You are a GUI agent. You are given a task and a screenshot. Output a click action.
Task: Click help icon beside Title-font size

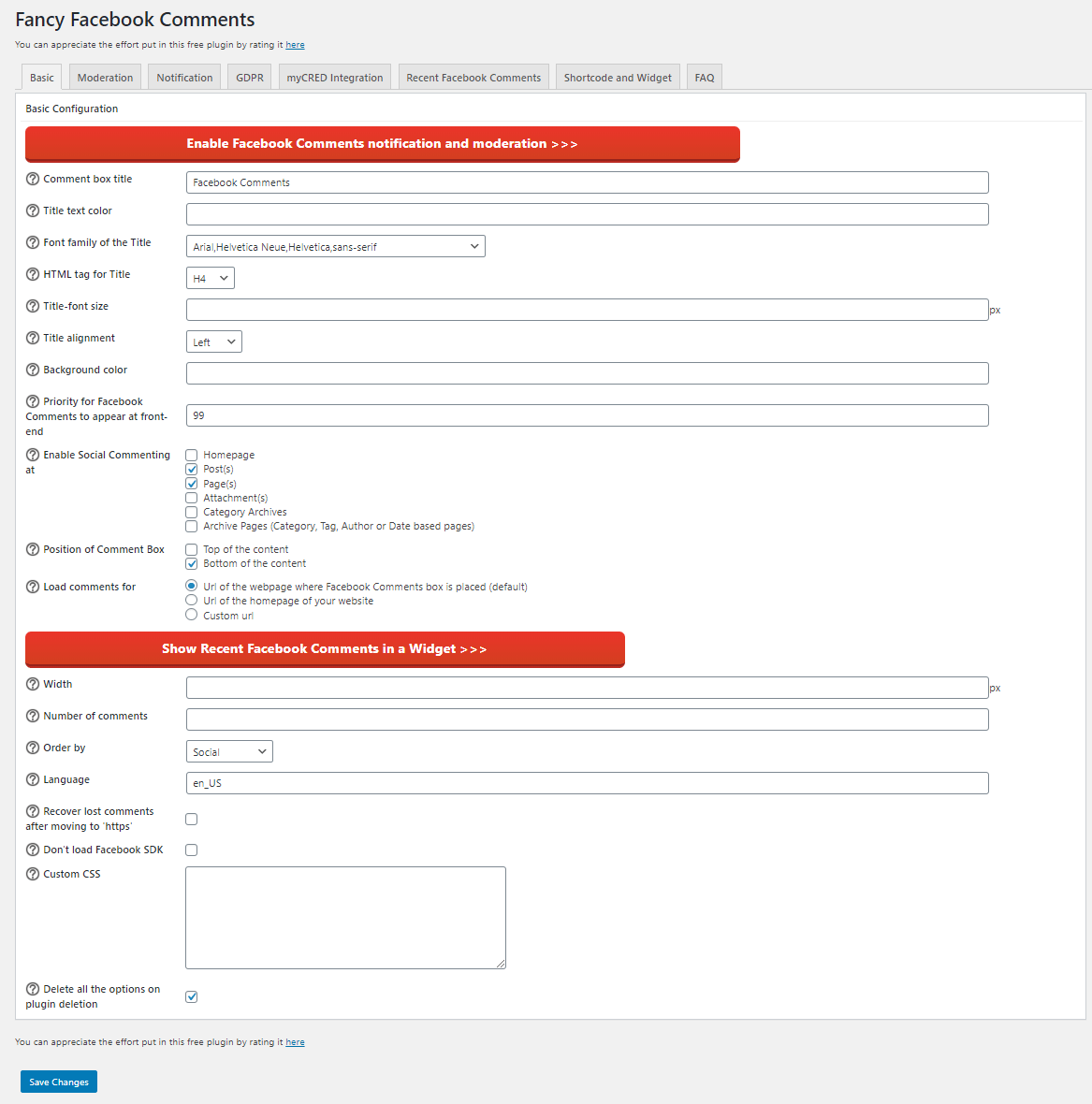click(x=33, y=306)
